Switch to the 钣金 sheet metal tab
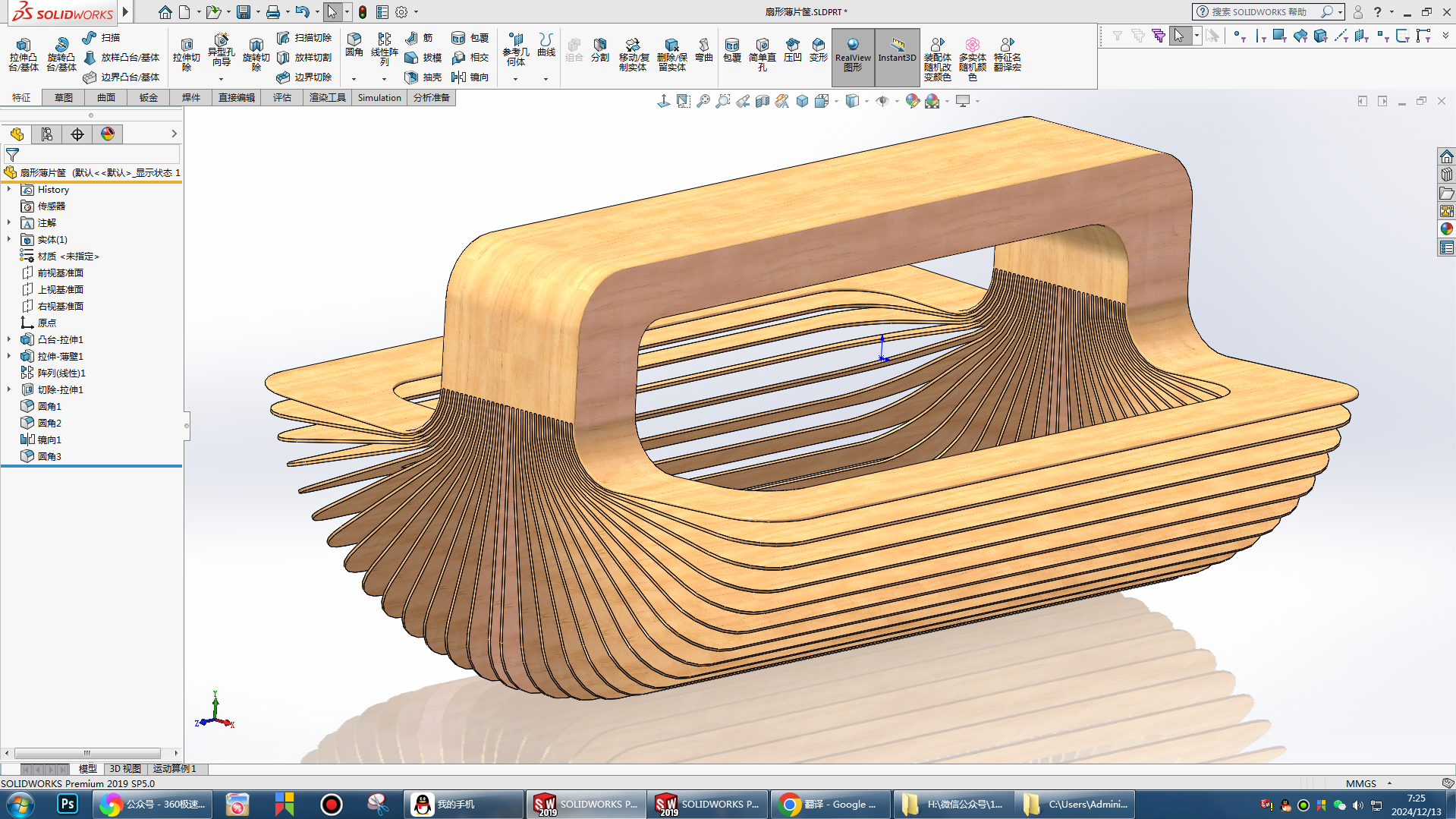The image size is (1456, 819). point(149,98)
